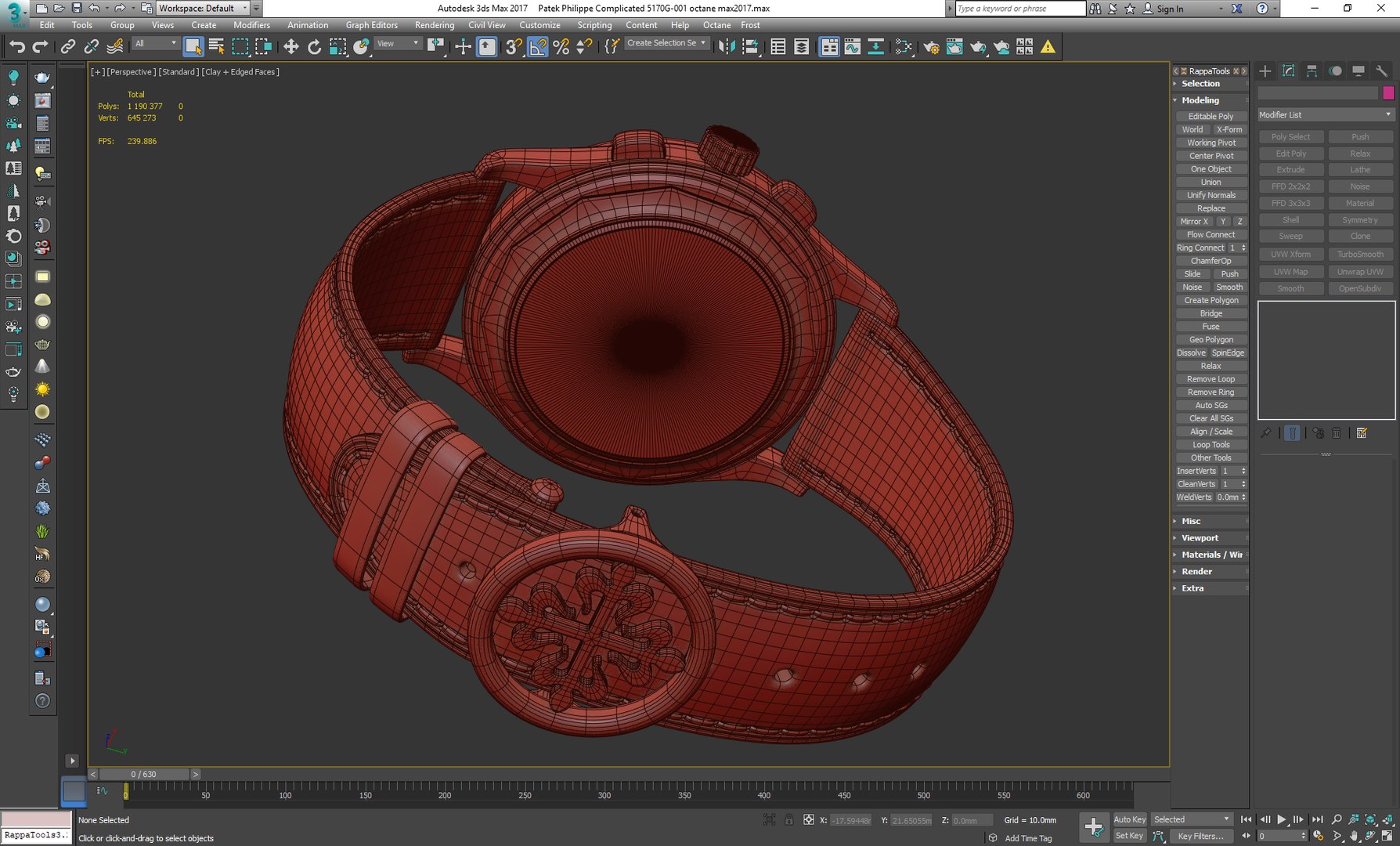Click the Editable Poly button
1400x846 pixels.
[x=1211, y=116]
